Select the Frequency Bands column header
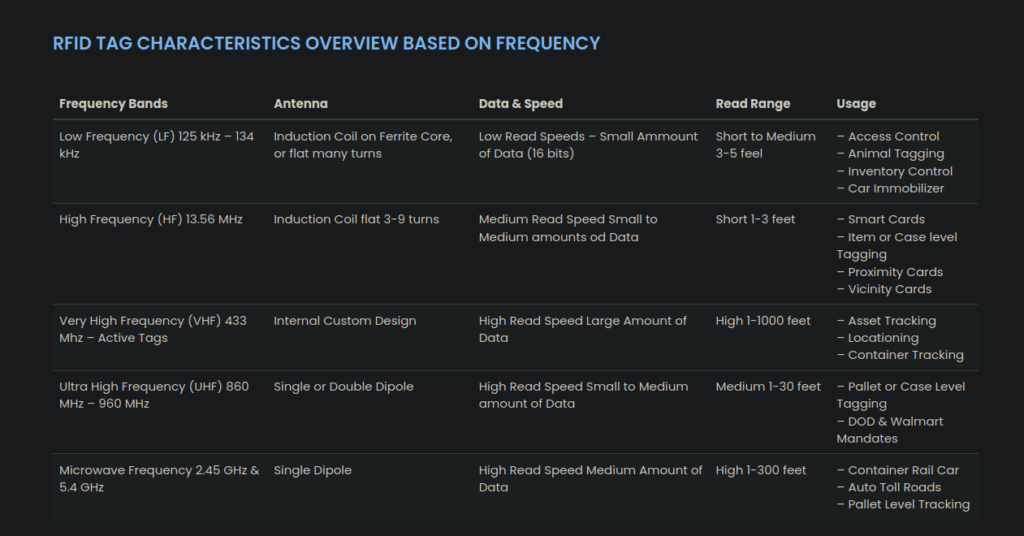 (x=113, y=103)
